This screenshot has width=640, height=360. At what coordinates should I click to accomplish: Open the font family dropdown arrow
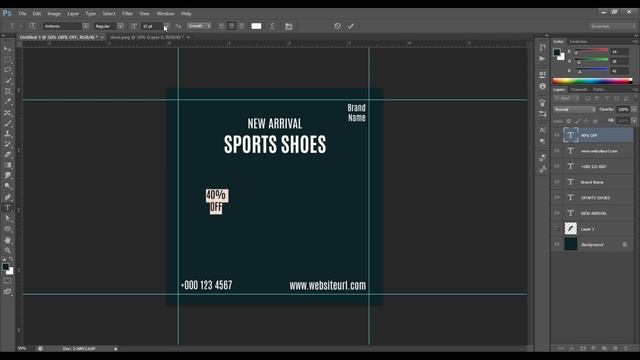tap(85, 26)
